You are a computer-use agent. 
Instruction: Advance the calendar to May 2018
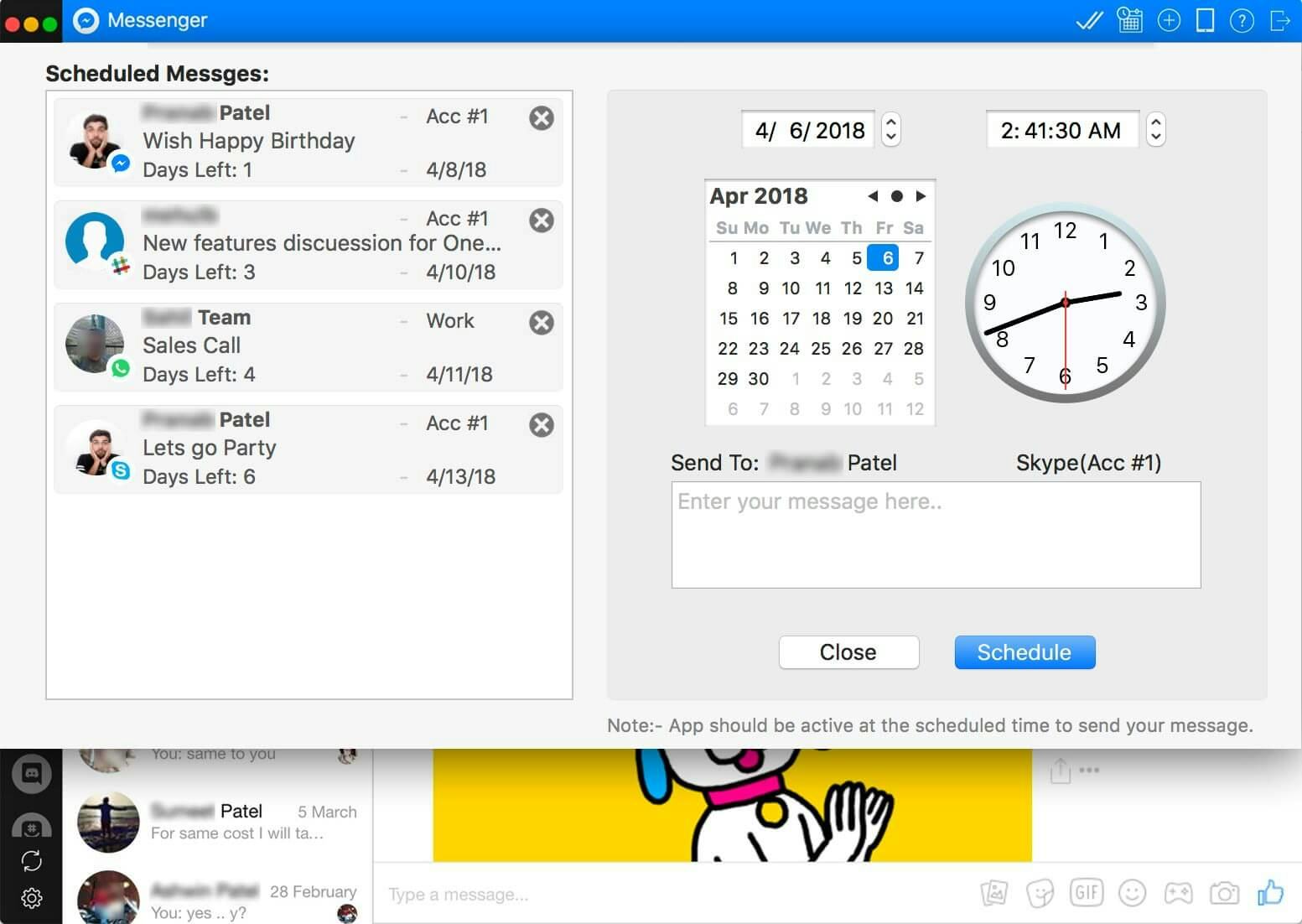(921, 195)
